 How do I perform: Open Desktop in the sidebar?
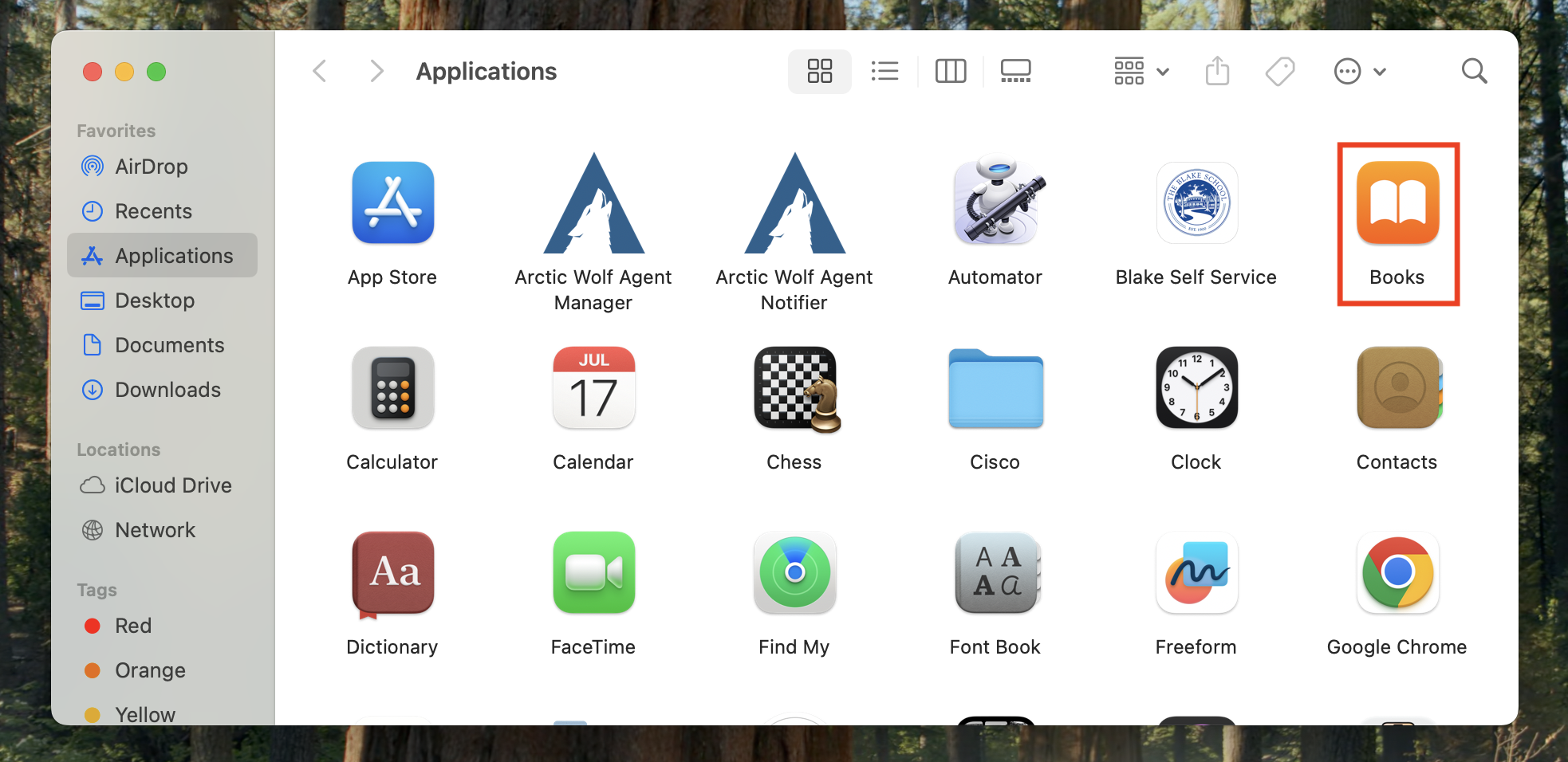point(162,300)
